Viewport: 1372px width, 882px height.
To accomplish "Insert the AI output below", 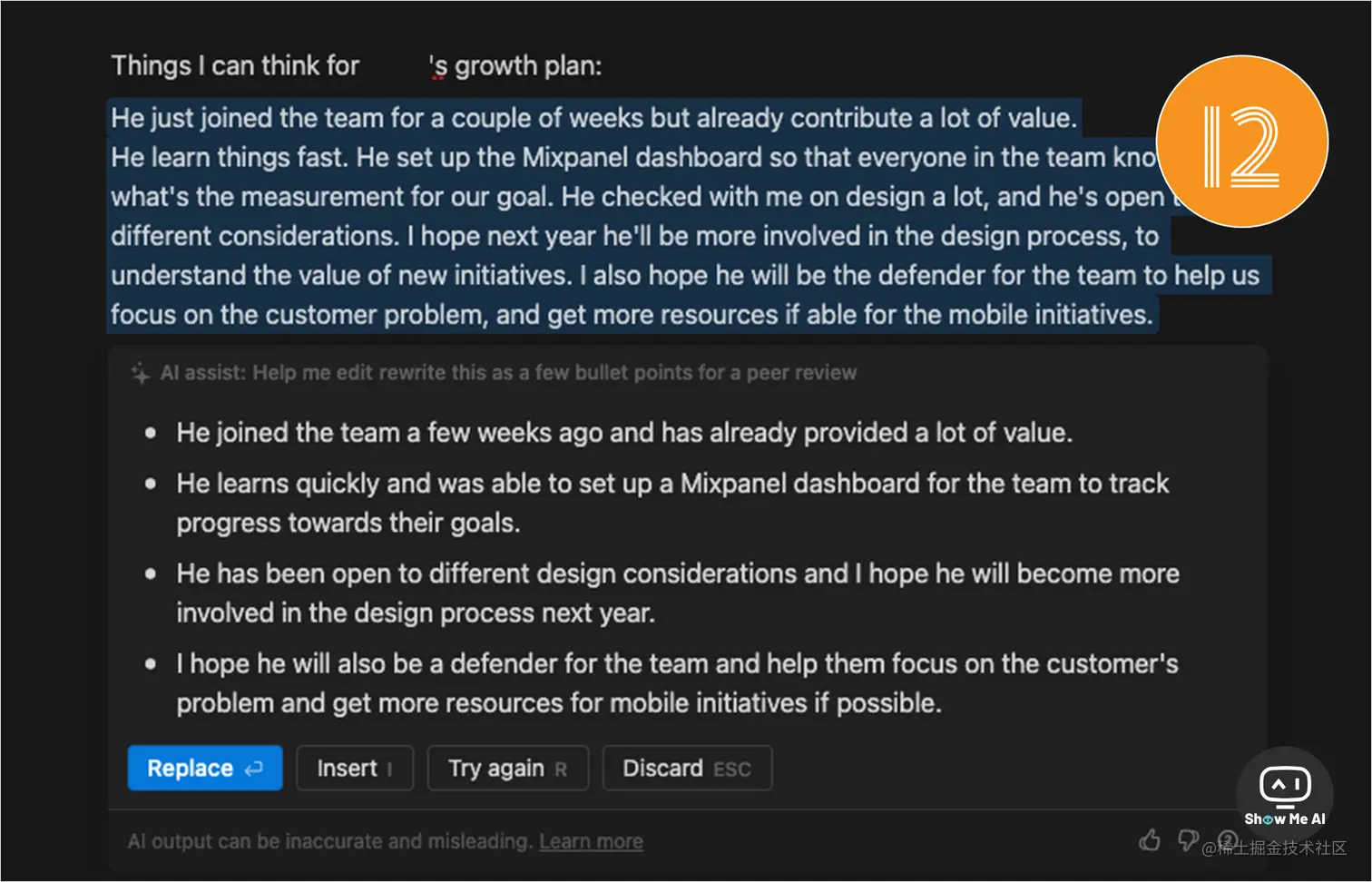I will pos(355,769).
